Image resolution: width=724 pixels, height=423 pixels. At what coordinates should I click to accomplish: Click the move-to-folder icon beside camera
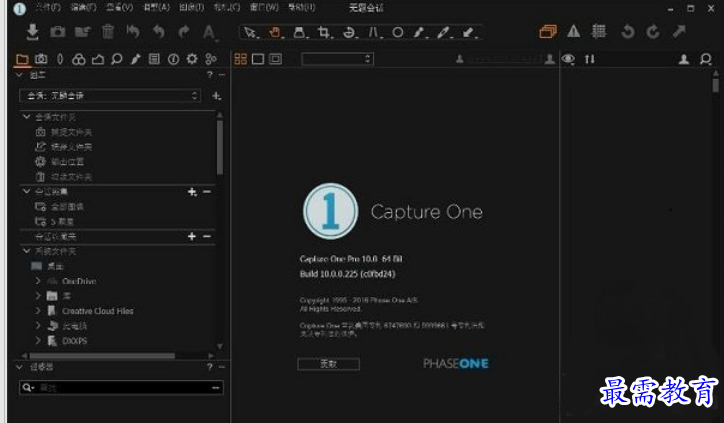[x=83, y=31]
